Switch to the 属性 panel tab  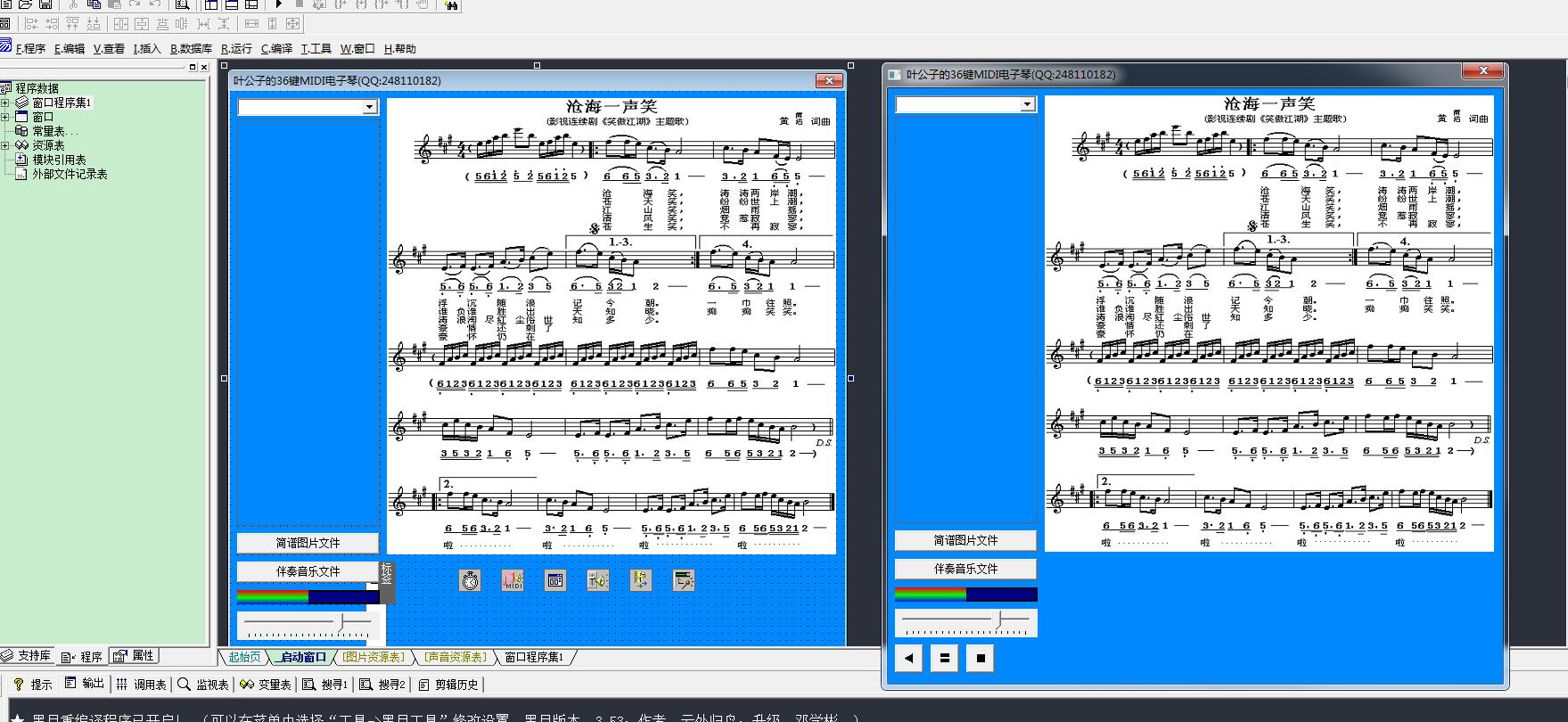[x=135, y=655]
